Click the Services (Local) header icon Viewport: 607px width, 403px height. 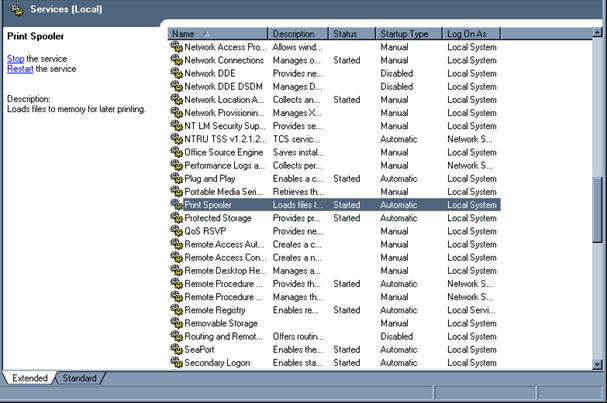(x=17, y=9)
